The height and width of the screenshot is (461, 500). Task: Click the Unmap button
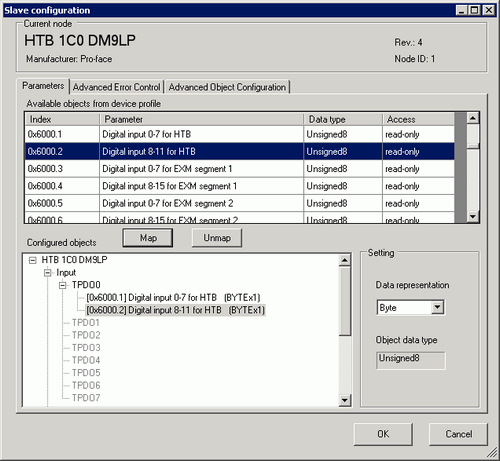pos(217,238)
